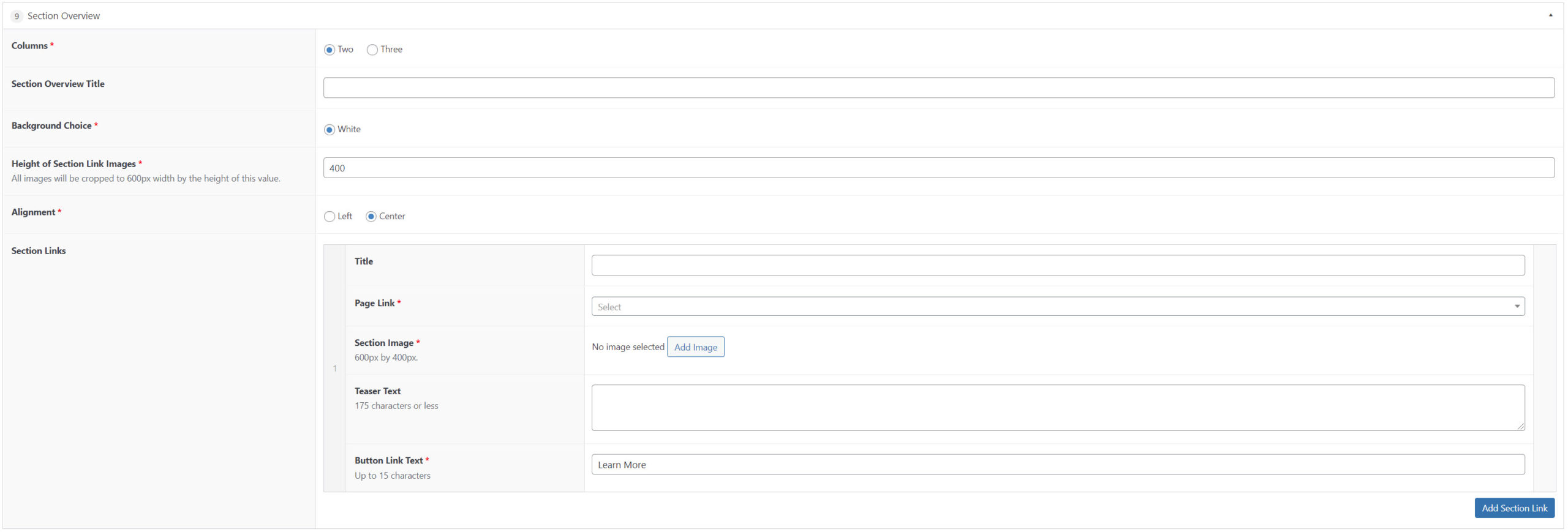
Task: Set alignment to Left
Action: pyautogui.click(x=330, y=217)
